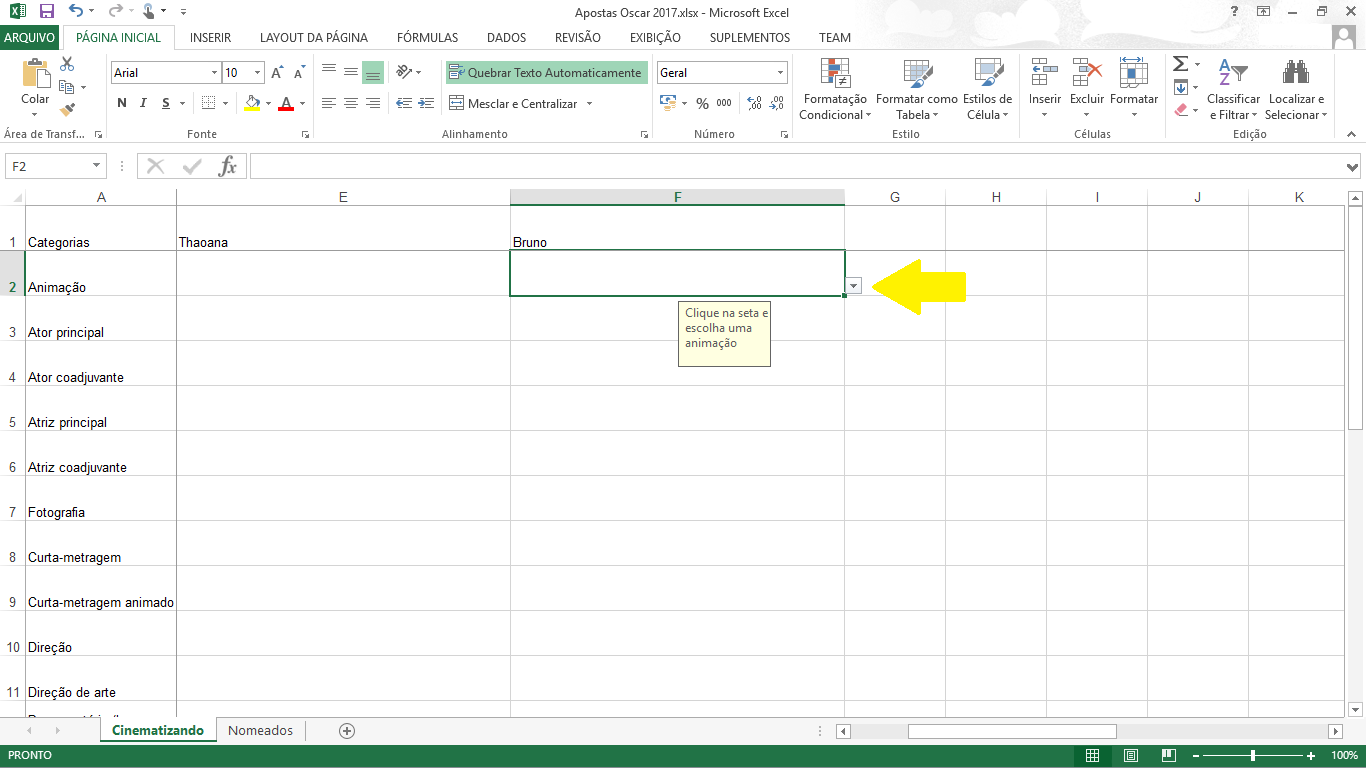The width and height of the screenshot is (1366, 768).
Task: Toggle italic (I) formatting
Action: (144, 103)
